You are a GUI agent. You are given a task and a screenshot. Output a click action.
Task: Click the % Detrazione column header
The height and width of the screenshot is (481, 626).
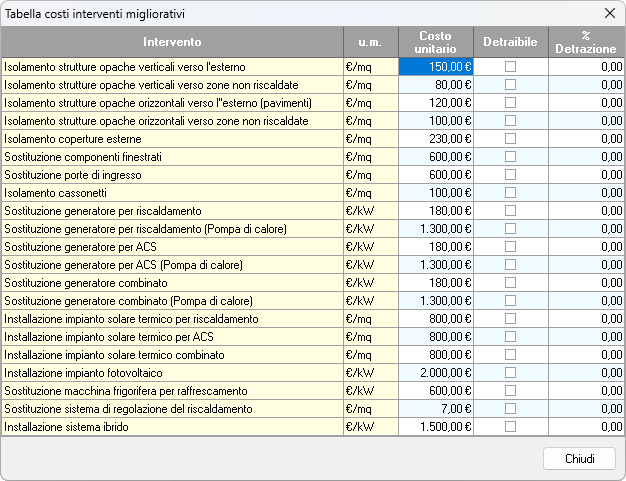tap(586, 42)
